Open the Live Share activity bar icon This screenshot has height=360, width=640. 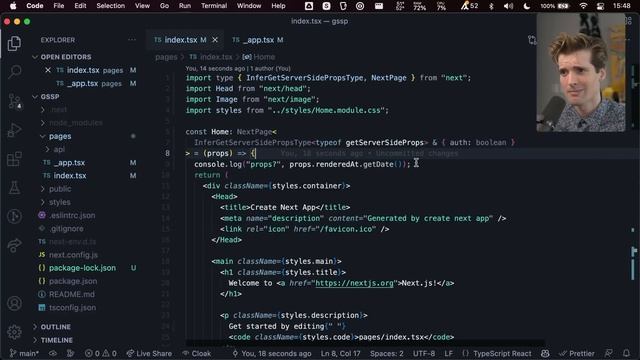coord(14,245)
